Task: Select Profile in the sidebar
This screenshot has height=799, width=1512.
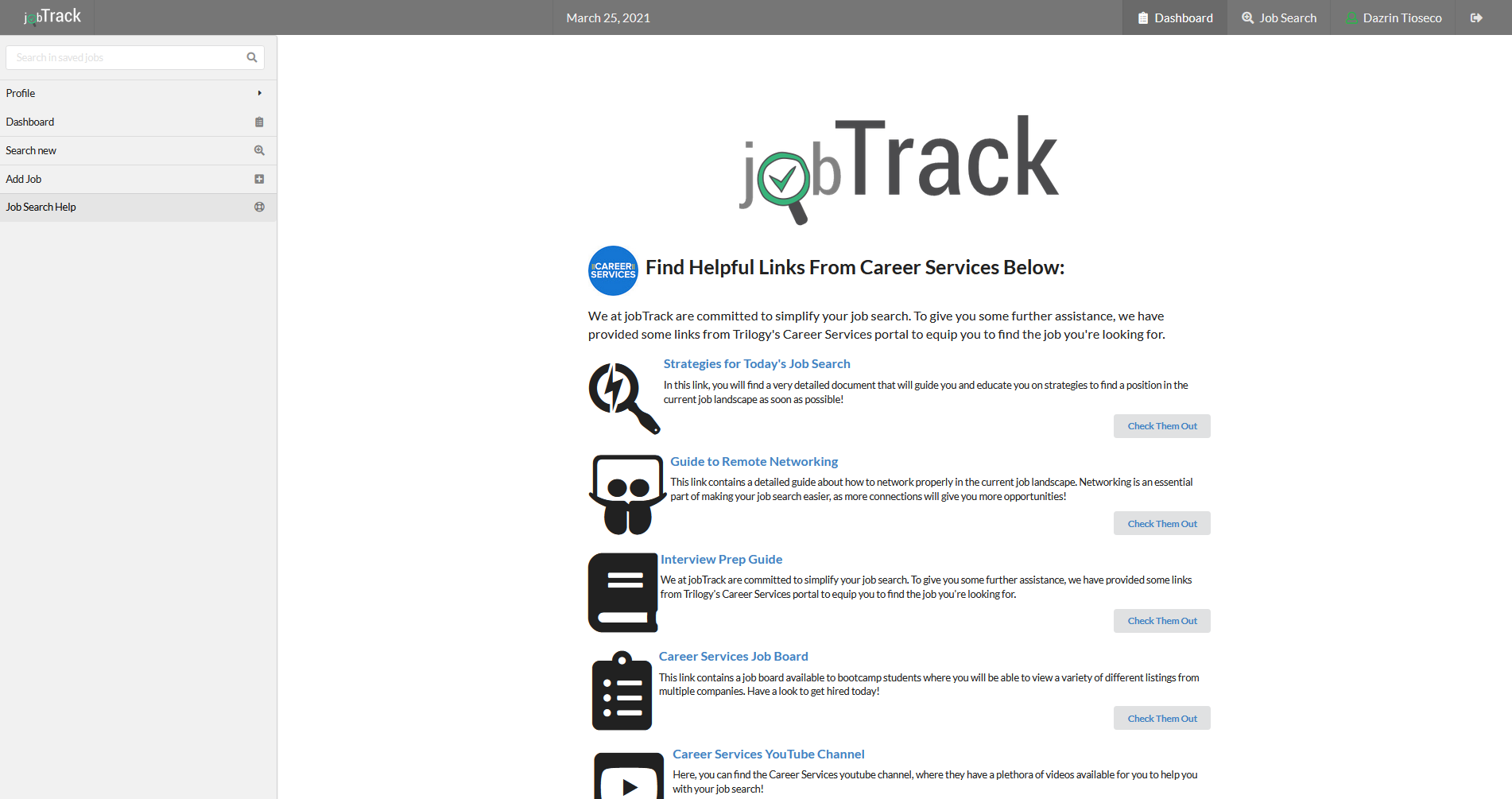Action: [x=138, y=93]
